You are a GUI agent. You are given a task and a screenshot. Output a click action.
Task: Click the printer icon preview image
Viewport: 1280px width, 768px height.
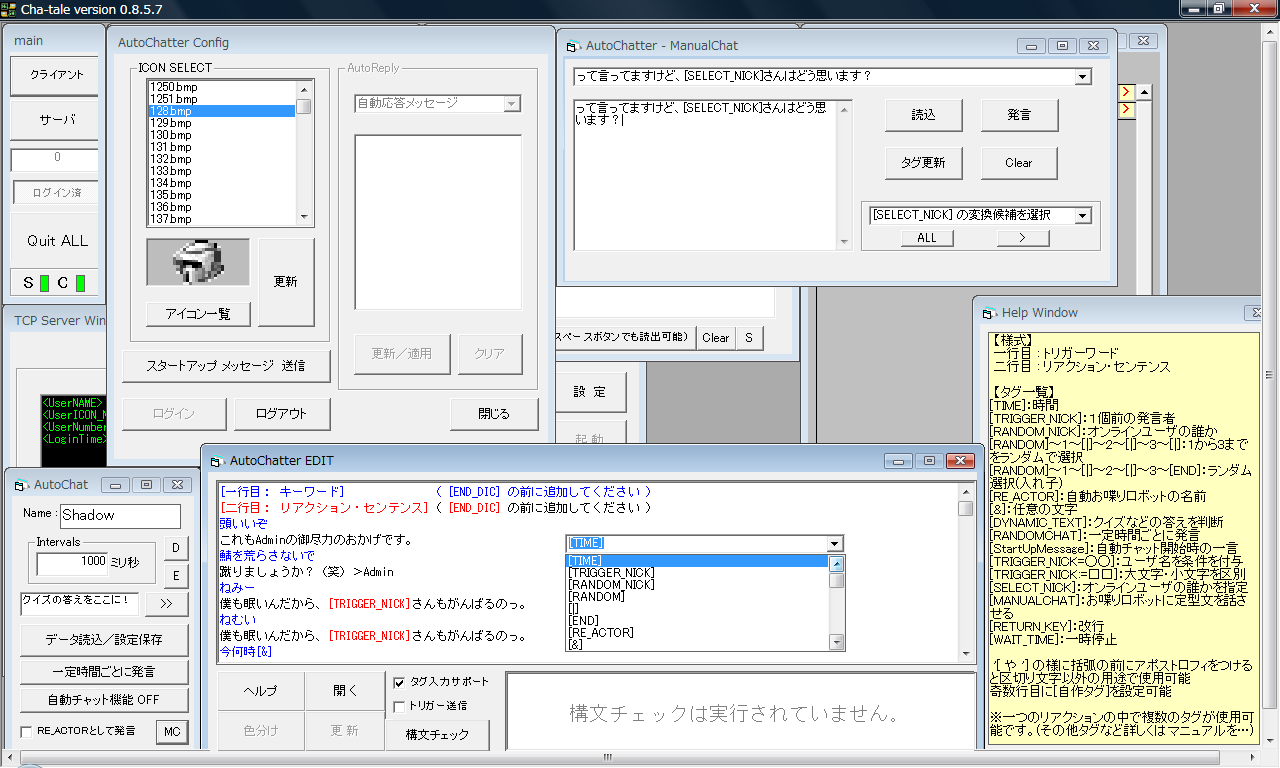click(198, 263)
